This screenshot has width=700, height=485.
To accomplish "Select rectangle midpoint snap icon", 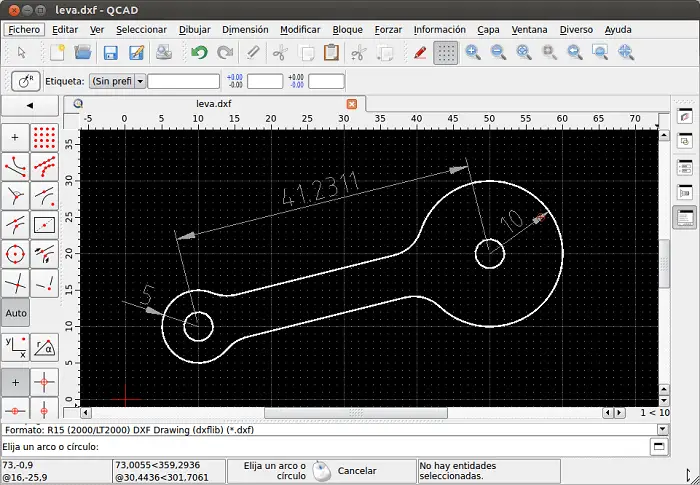I will click(x=44, y=225).
